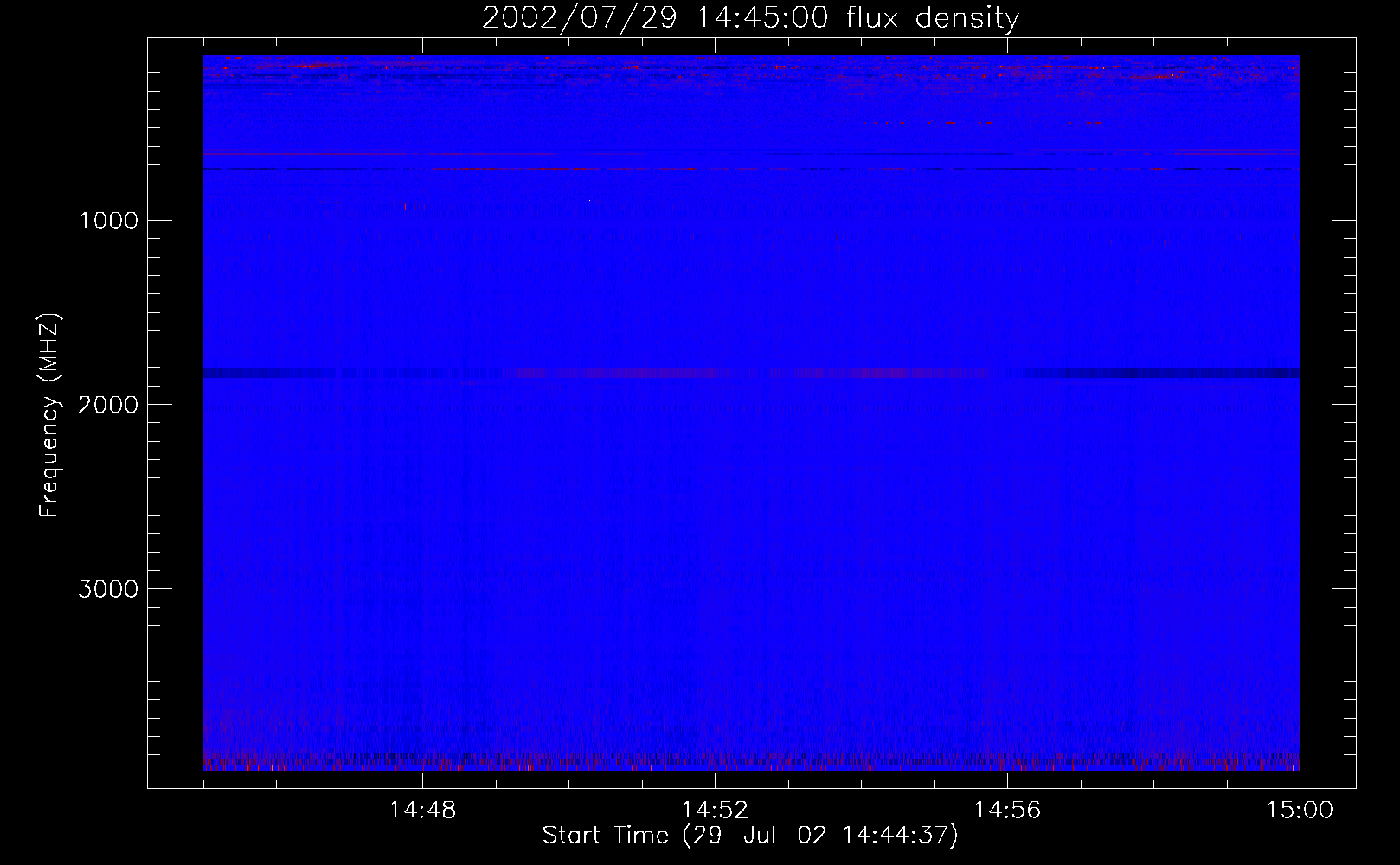Click the dark horizontal band near 1800 MHz
Viewport: 1400px width, 865px height.
pyautogui.click(x=751, y=374)
